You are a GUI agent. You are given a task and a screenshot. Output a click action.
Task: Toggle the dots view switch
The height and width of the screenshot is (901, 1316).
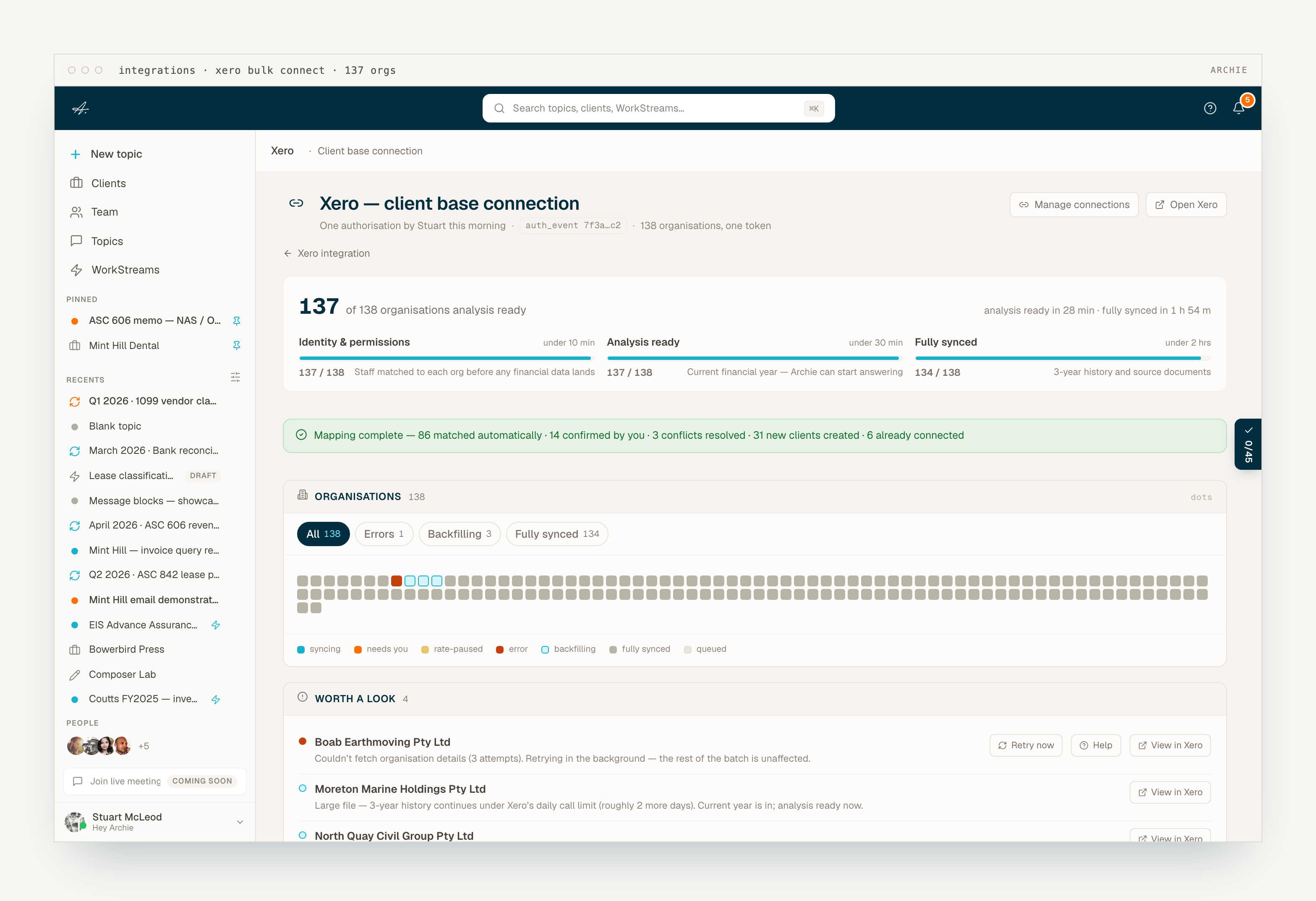pyautogui.click(x=1201, y=497)
